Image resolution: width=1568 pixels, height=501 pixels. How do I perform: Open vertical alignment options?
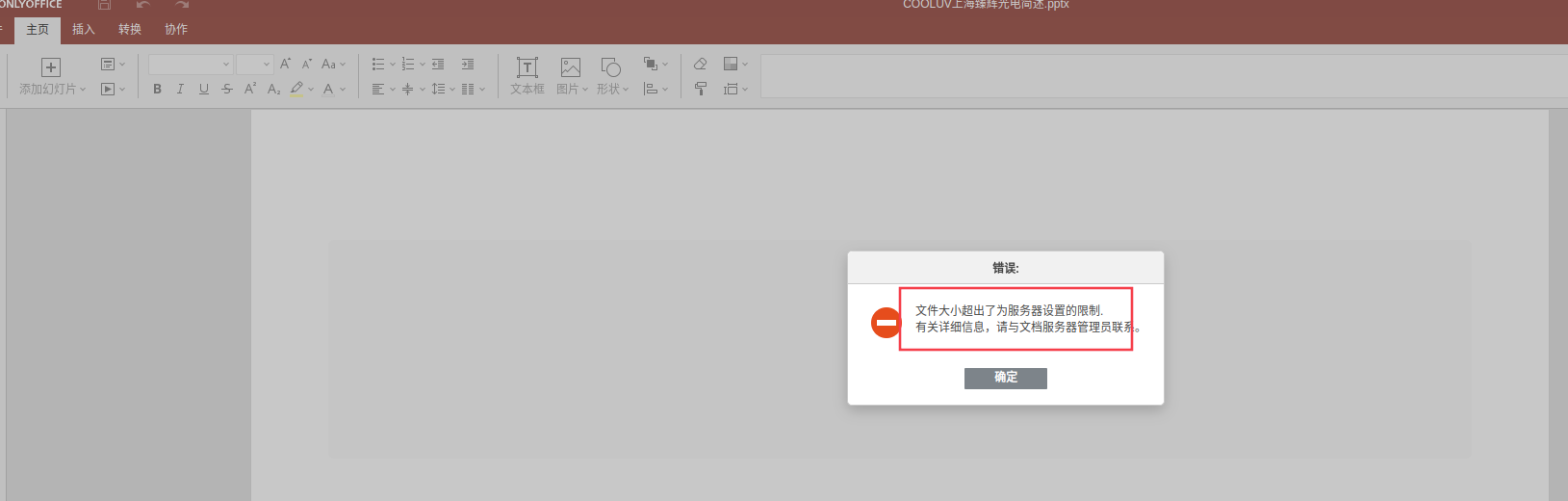[413, 89]
